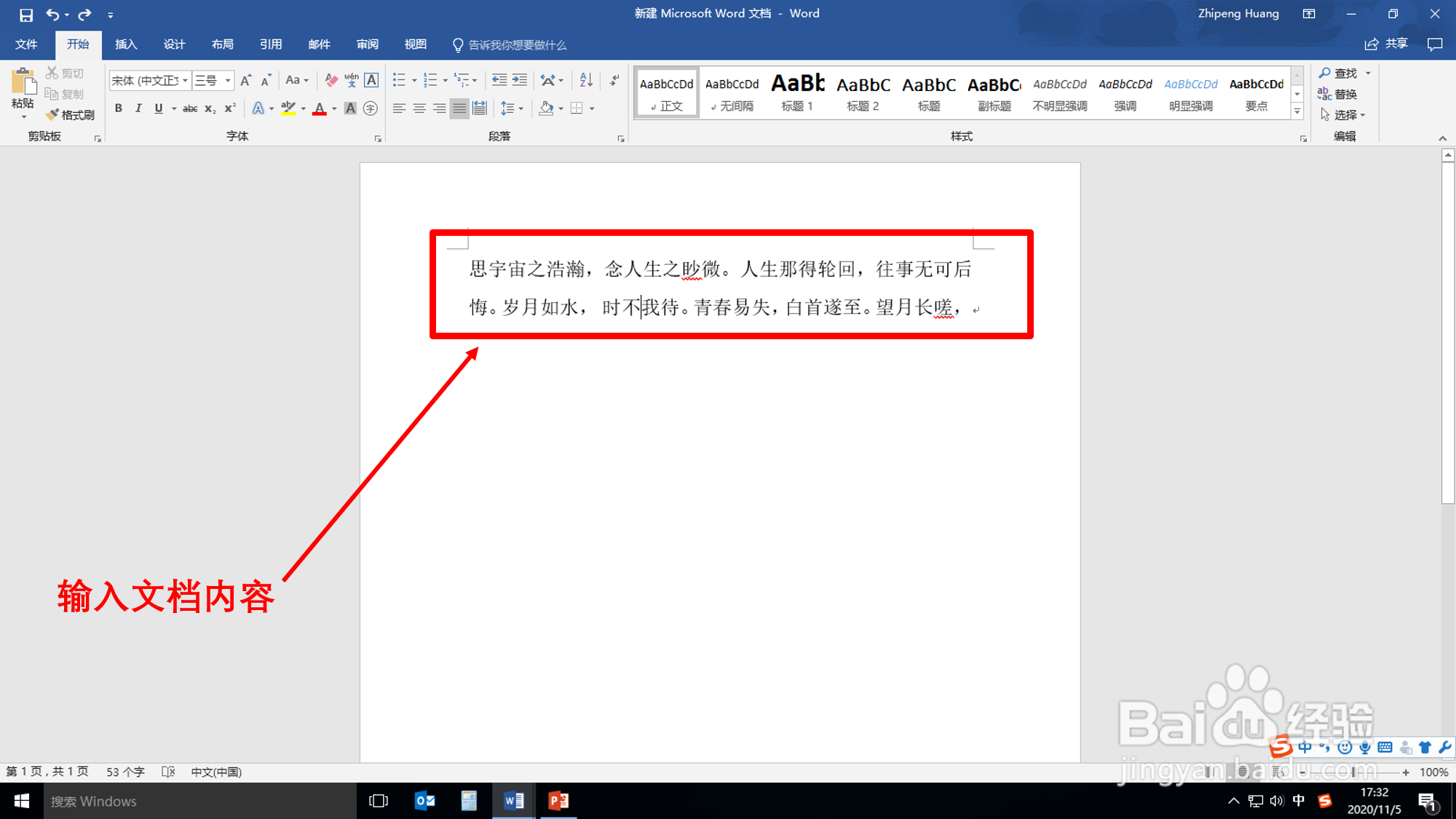Toggle Bold formatting
The height and width of the screenshot is (819, 1456).
pyautogui.click(x=119, y=108)
